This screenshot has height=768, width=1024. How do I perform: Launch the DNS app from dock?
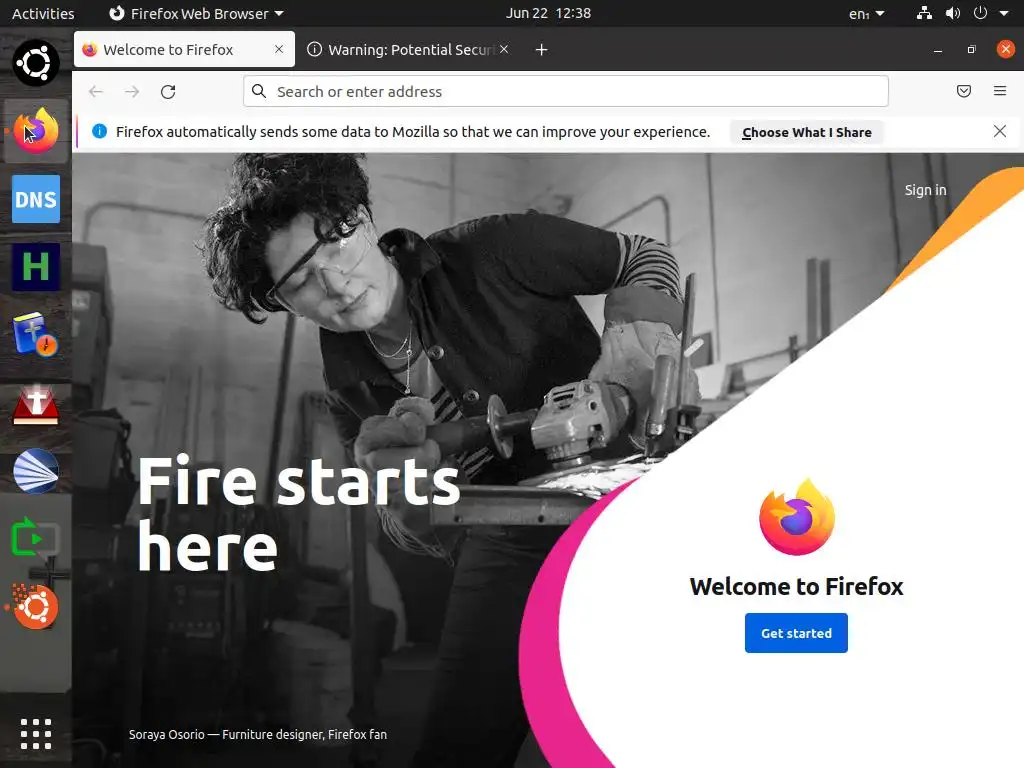coord(36,199)
